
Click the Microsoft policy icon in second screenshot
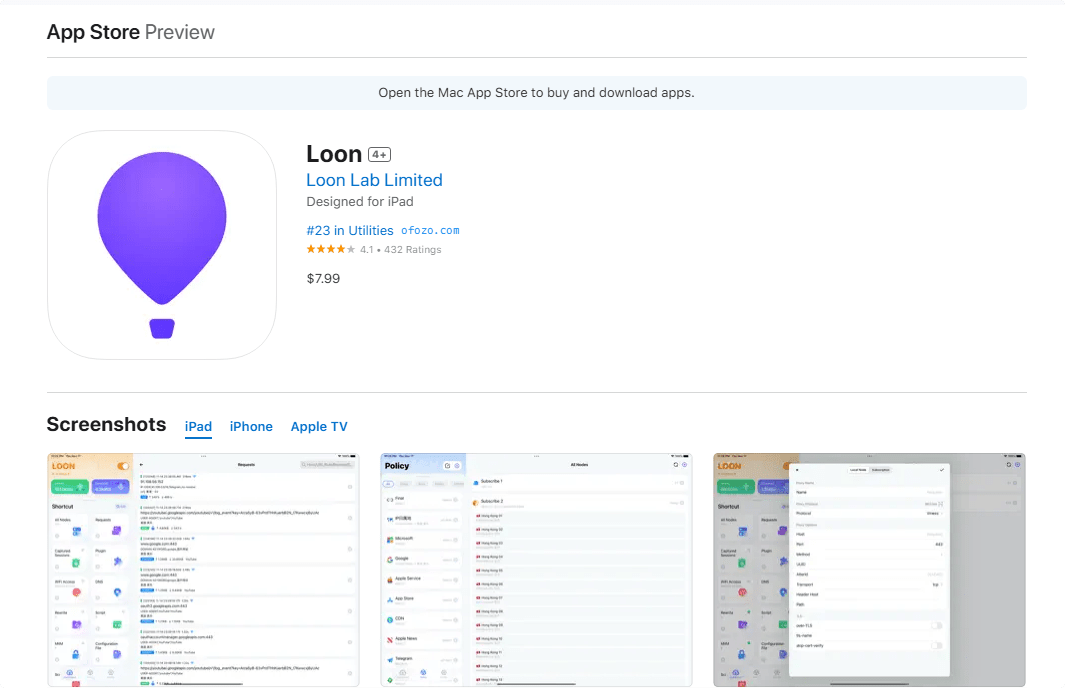[389, 539]
